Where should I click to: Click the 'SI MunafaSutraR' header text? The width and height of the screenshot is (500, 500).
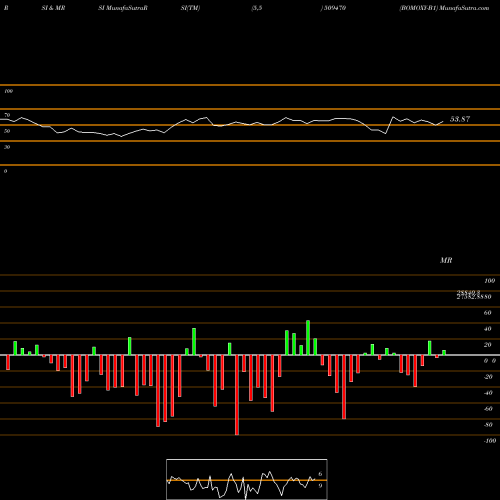pyautogui.click(x=123, y=8)
